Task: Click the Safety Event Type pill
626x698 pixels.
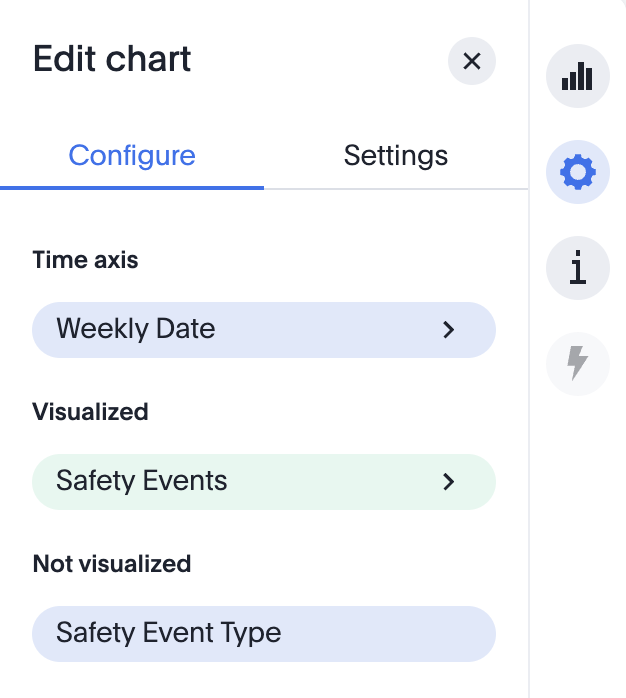Action: click(x=169, y=633)
